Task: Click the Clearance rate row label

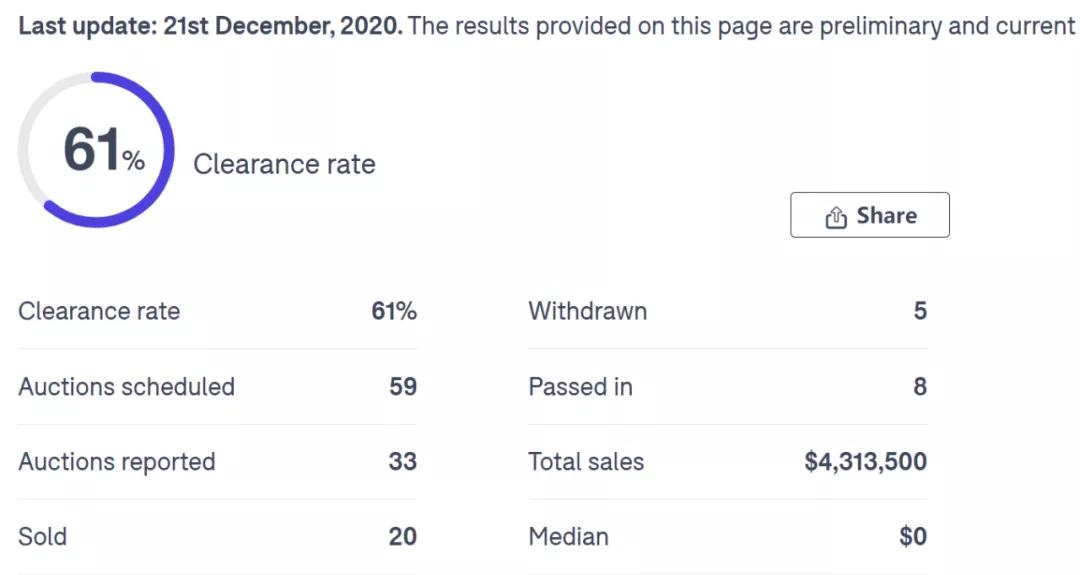Action: pyautogui.click(x=99, y=311)
